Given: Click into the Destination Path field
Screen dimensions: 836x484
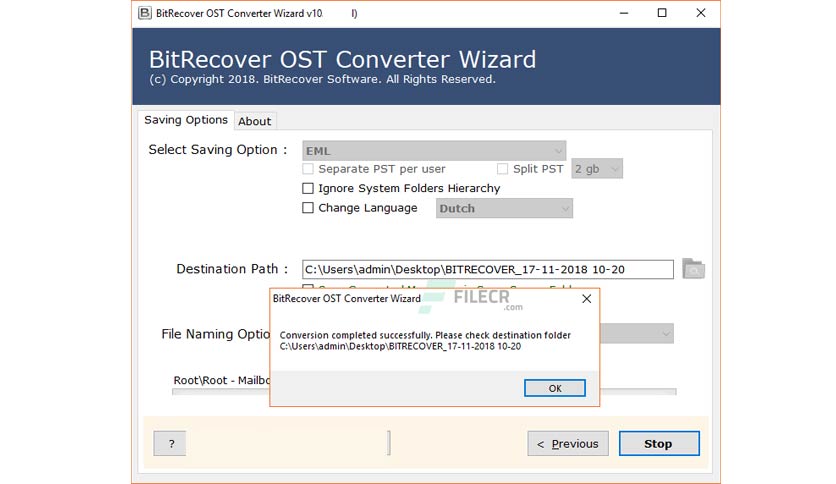Looking at the screenshot, I should pyautogui.click(x=487, y=269).
